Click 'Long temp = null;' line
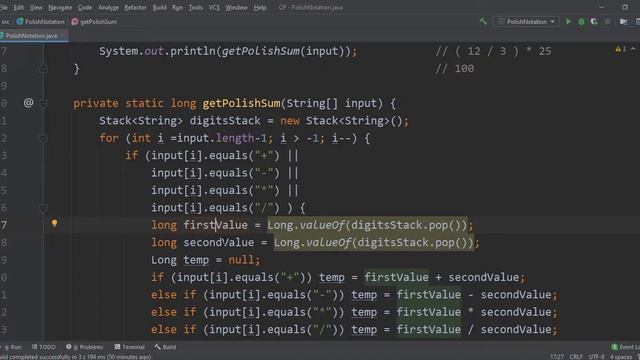The image size is (640, 360). [205, 260]
